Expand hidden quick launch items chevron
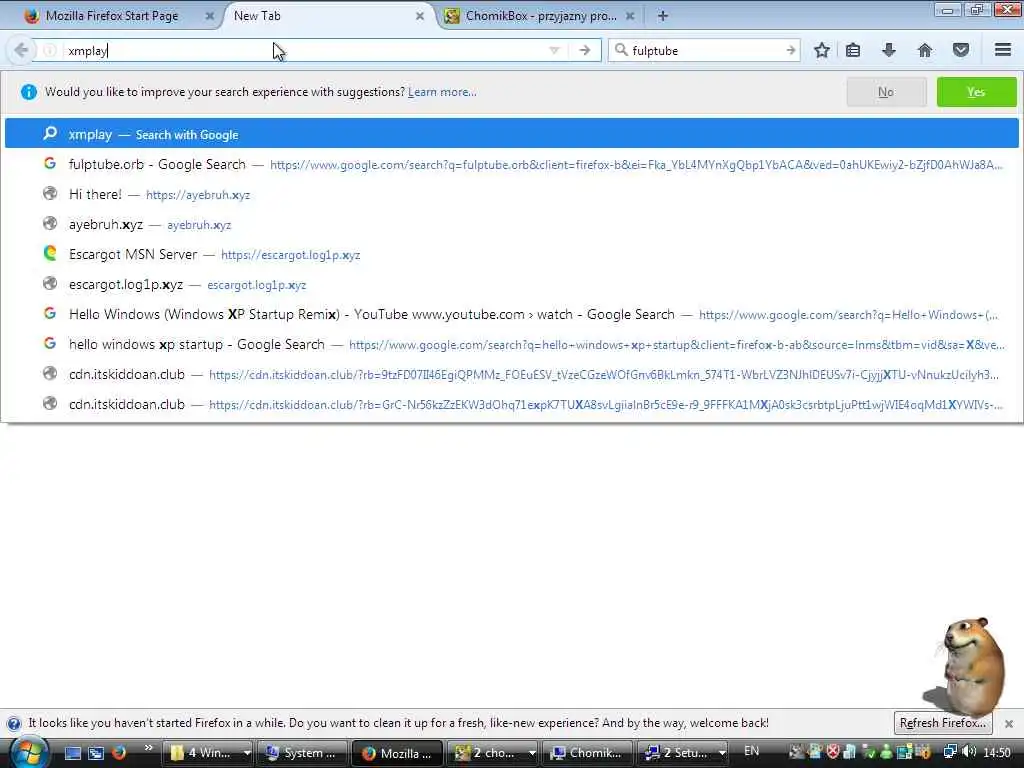 pos(148,748)
